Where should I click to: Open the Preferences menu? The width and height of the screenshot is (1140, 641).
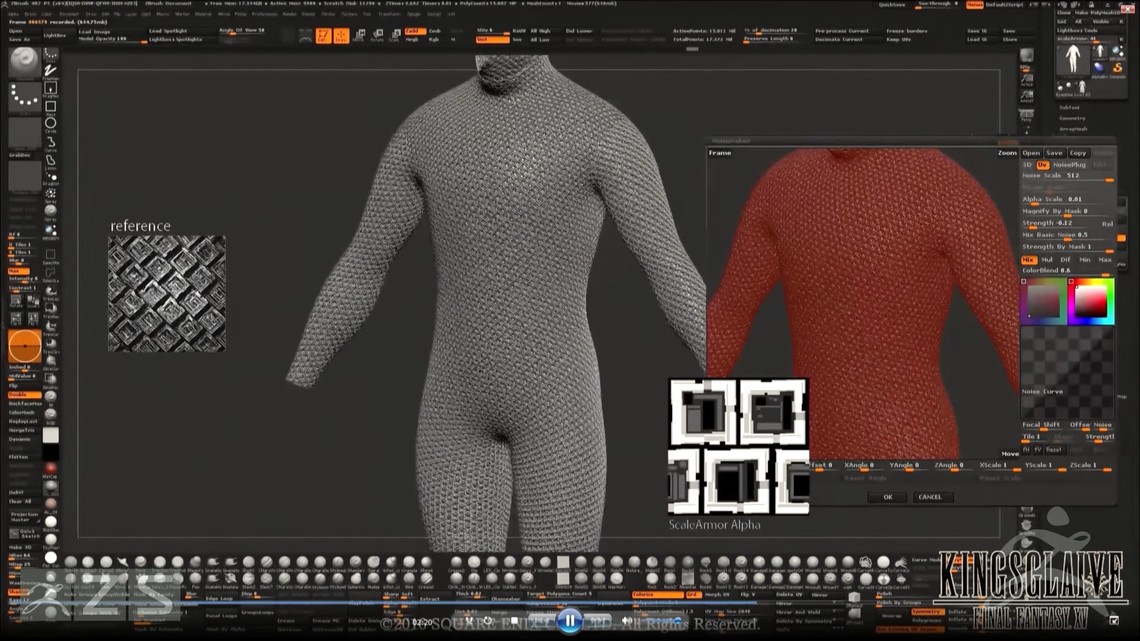[264, 14]
